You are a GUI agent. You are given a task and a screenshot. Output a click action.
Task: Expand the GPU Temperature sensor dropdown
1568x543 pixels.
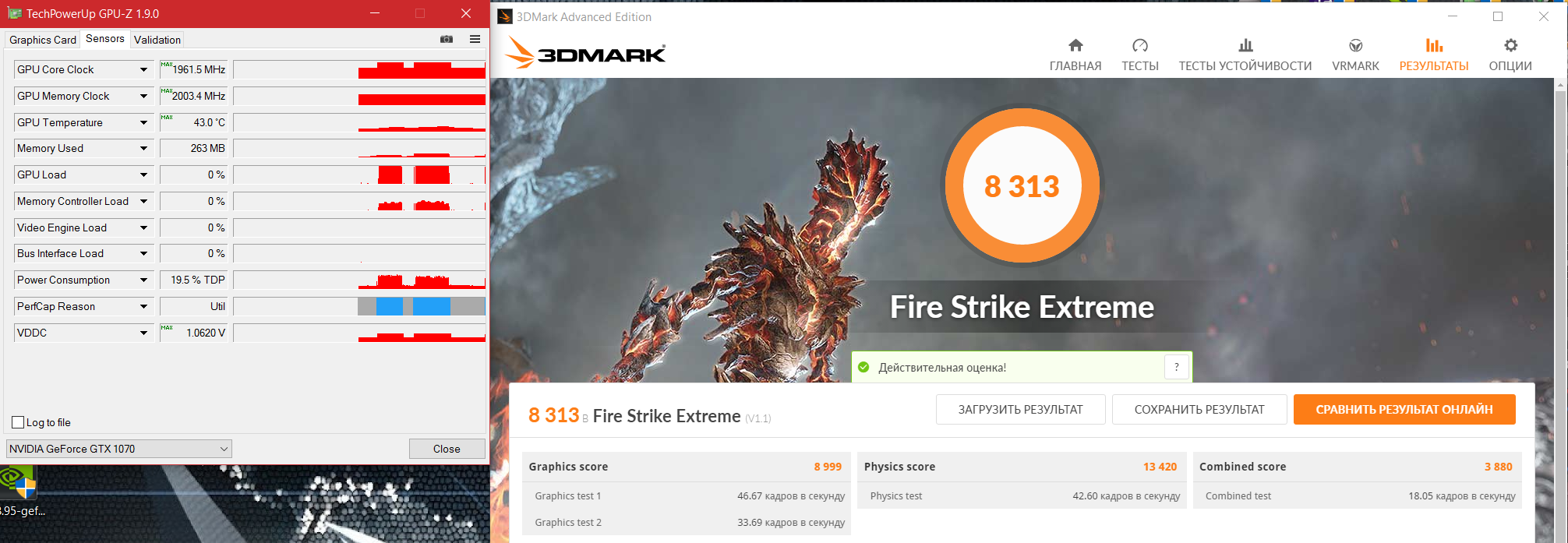(143, 122)
